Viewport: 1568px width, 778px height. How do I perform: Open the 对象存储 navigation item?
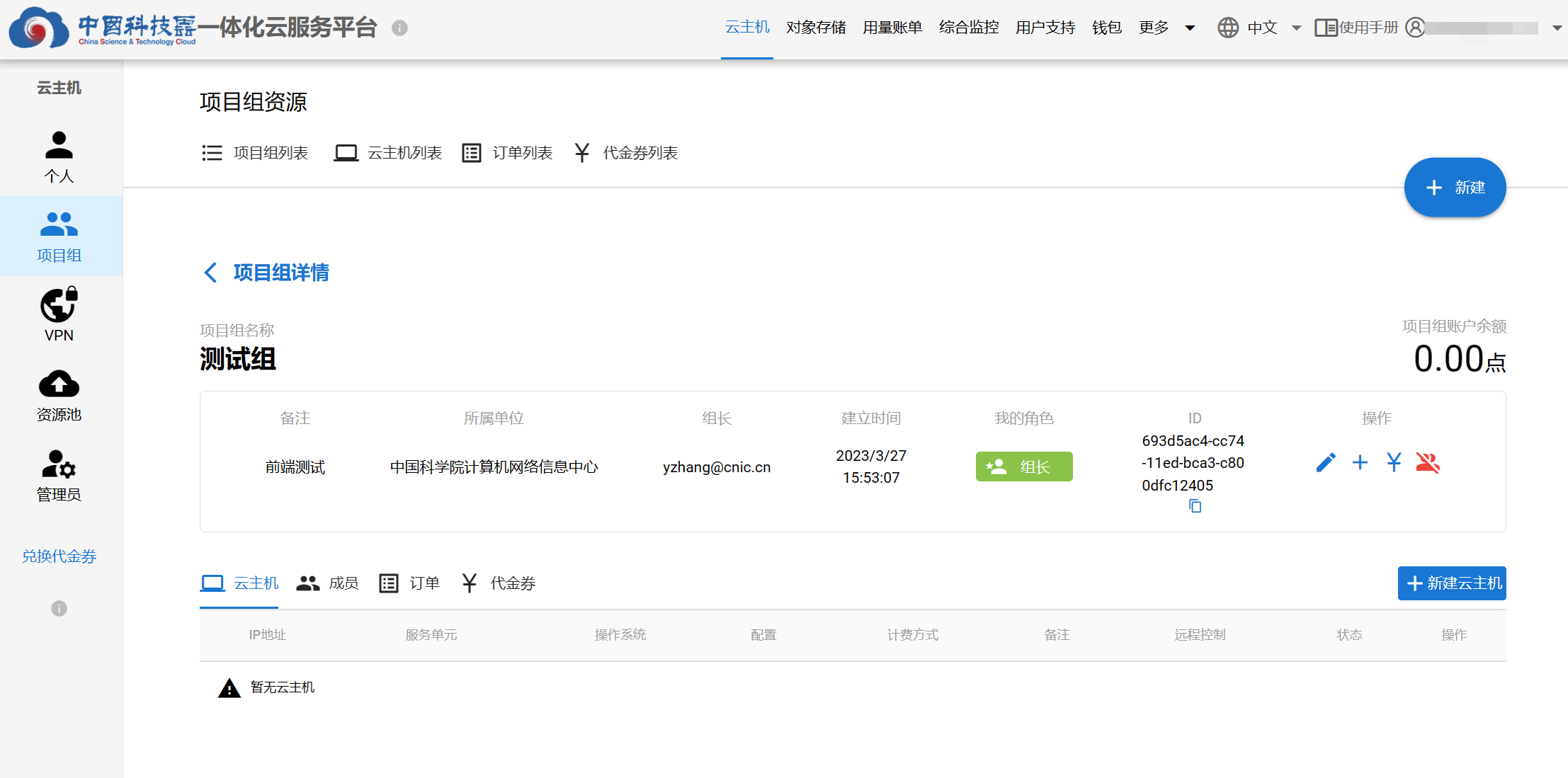tap(816, 28)
